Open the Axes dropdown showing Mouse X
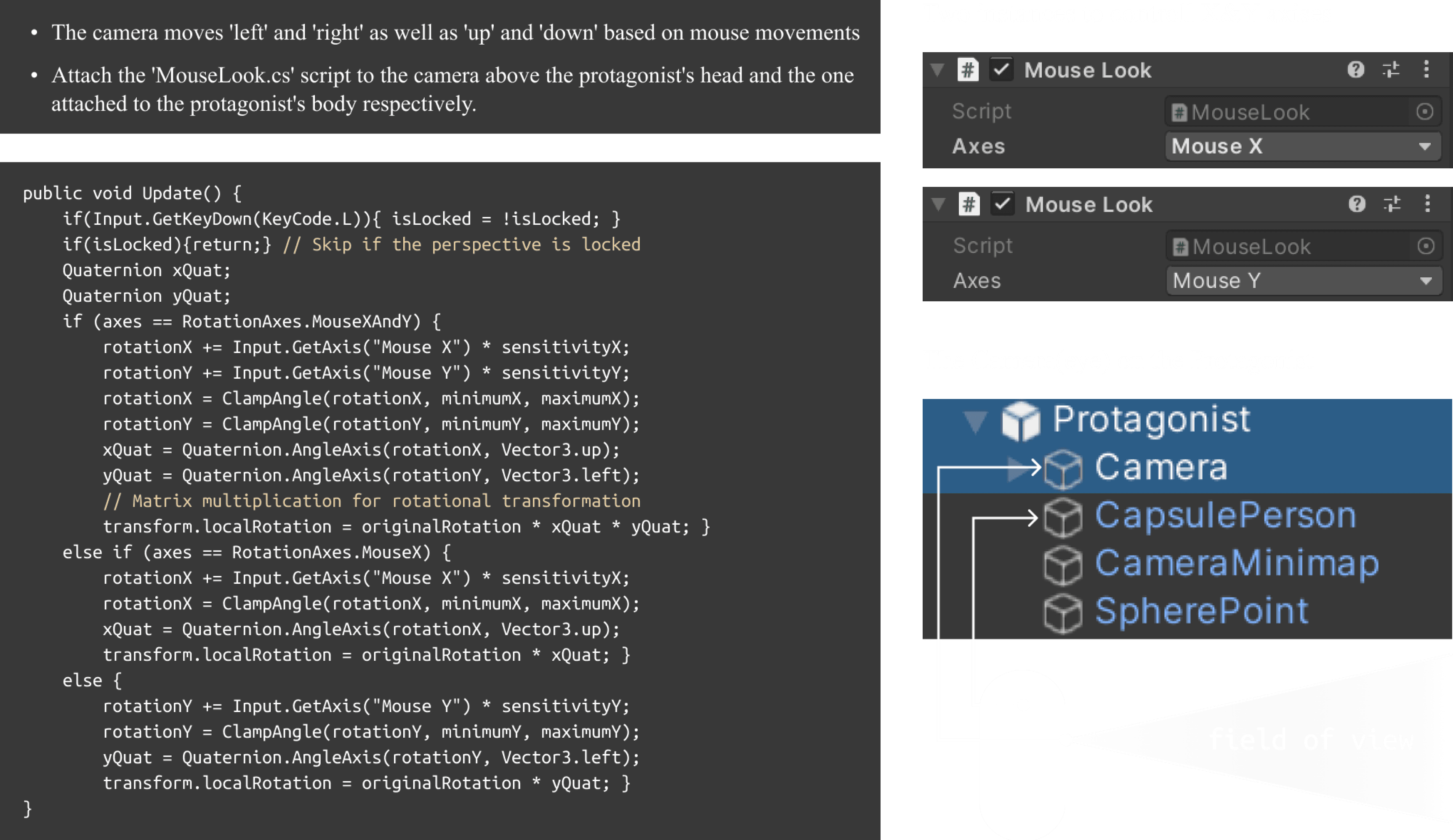 tap(1303, 146)
